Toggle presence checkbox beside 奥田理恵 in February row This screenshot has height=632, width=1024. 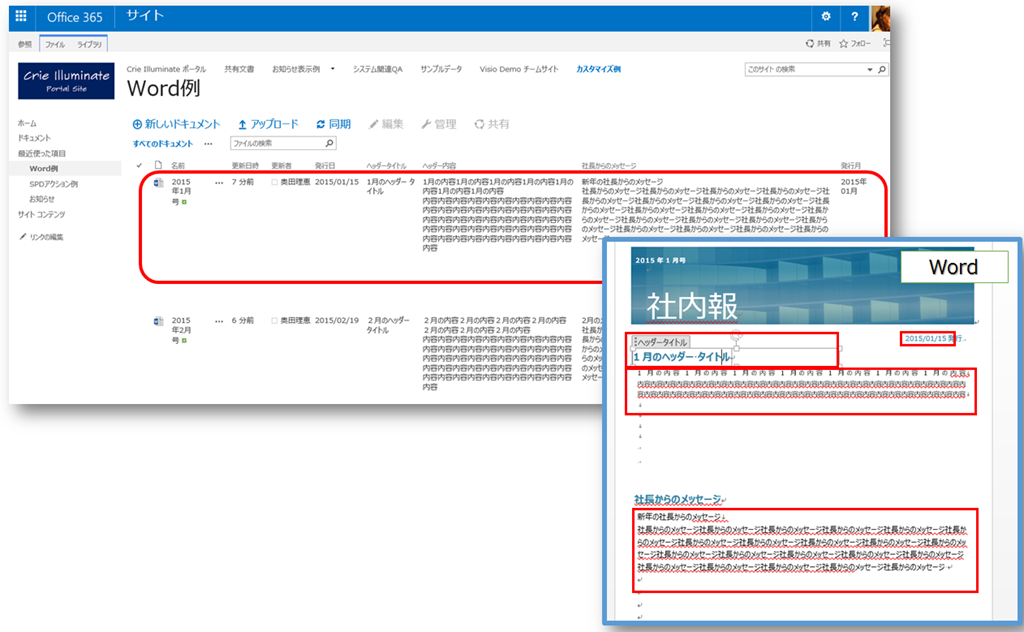pyautogui.click(x=275, y=321)
